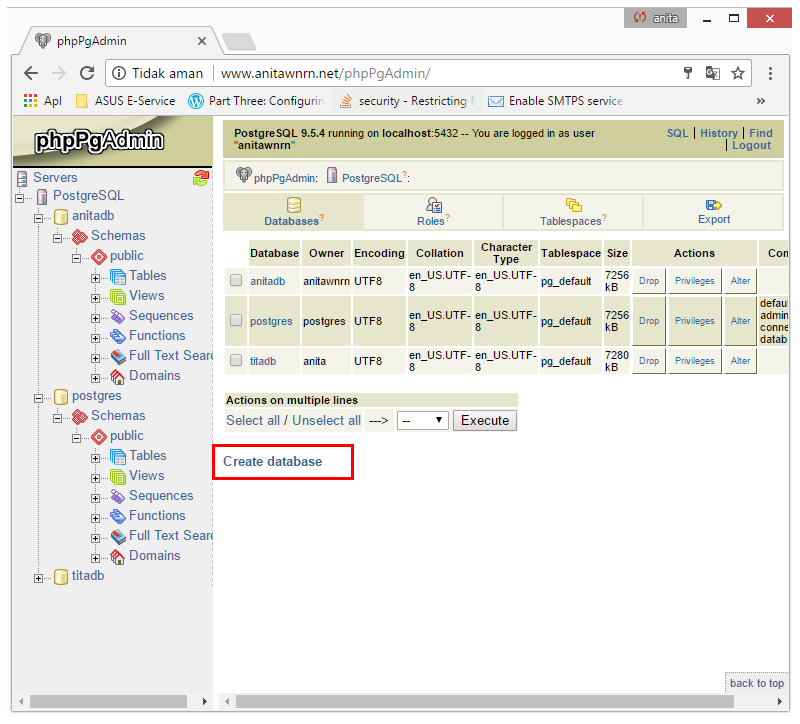Click the saved password key icon

[688, 73]
